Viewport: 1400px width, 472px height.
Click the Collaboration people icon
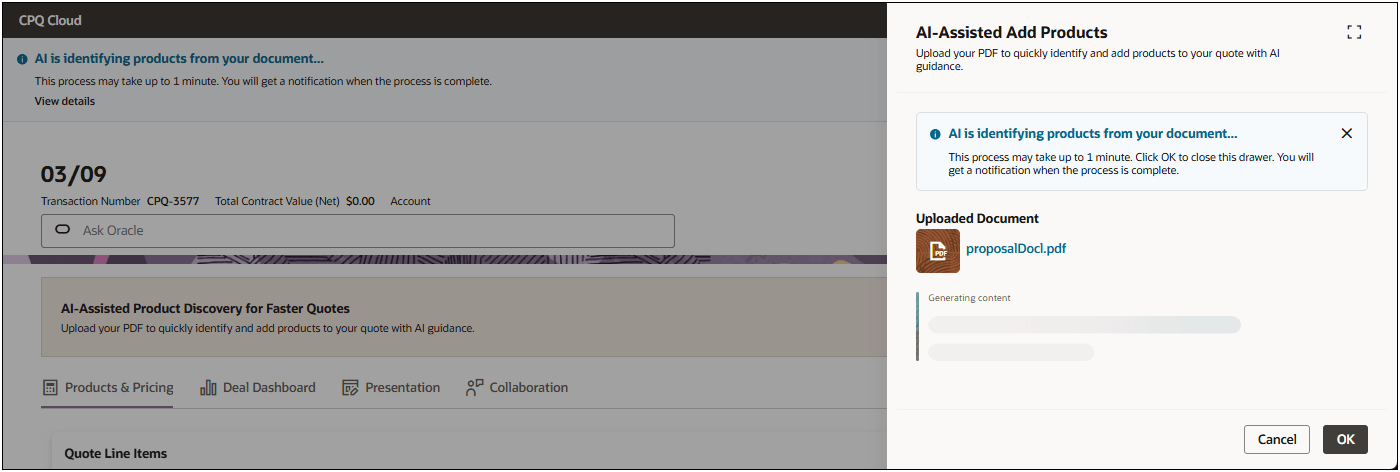tap(475, 388)
